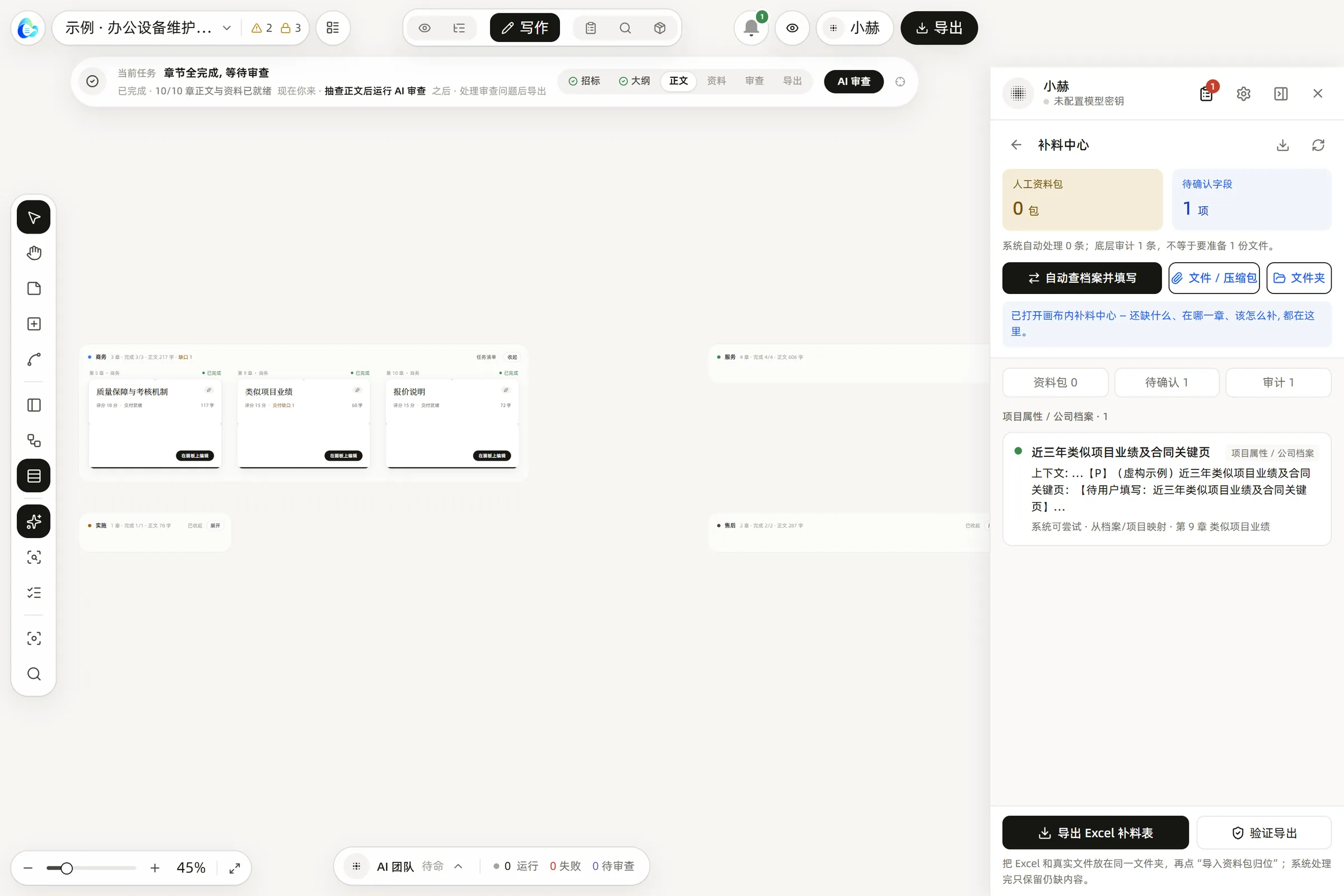Image resolution: width=1344 pixels, height=896 pixels.
Task: Open the clipboard view in top toolbar
Action: pos(591,28)
